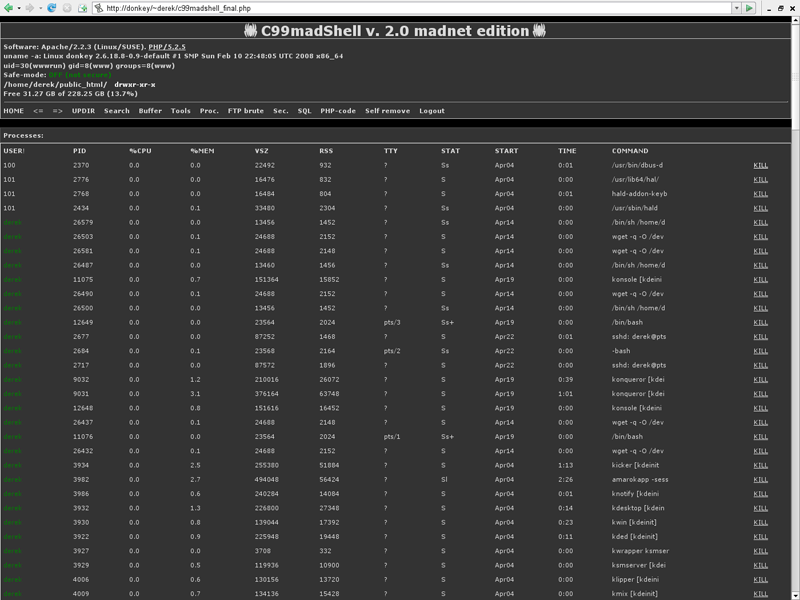Go back with the green back arrow
800x600 pixels.
click(x=8, y=8)
